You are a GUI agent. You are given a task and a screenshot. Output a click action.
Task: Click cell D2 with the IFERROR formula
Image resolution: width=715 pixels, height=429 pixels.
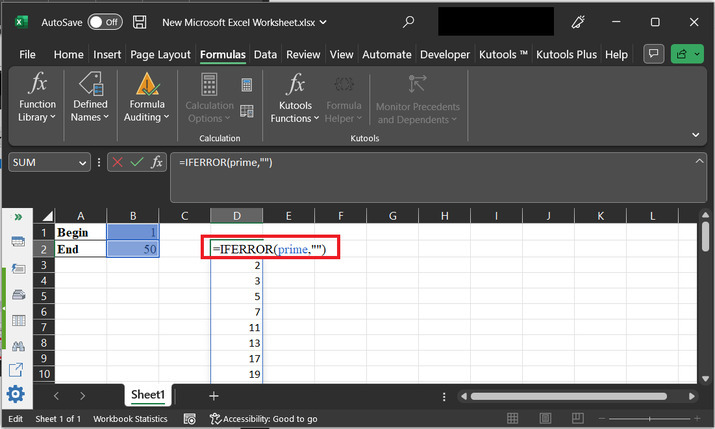[270, 249]
